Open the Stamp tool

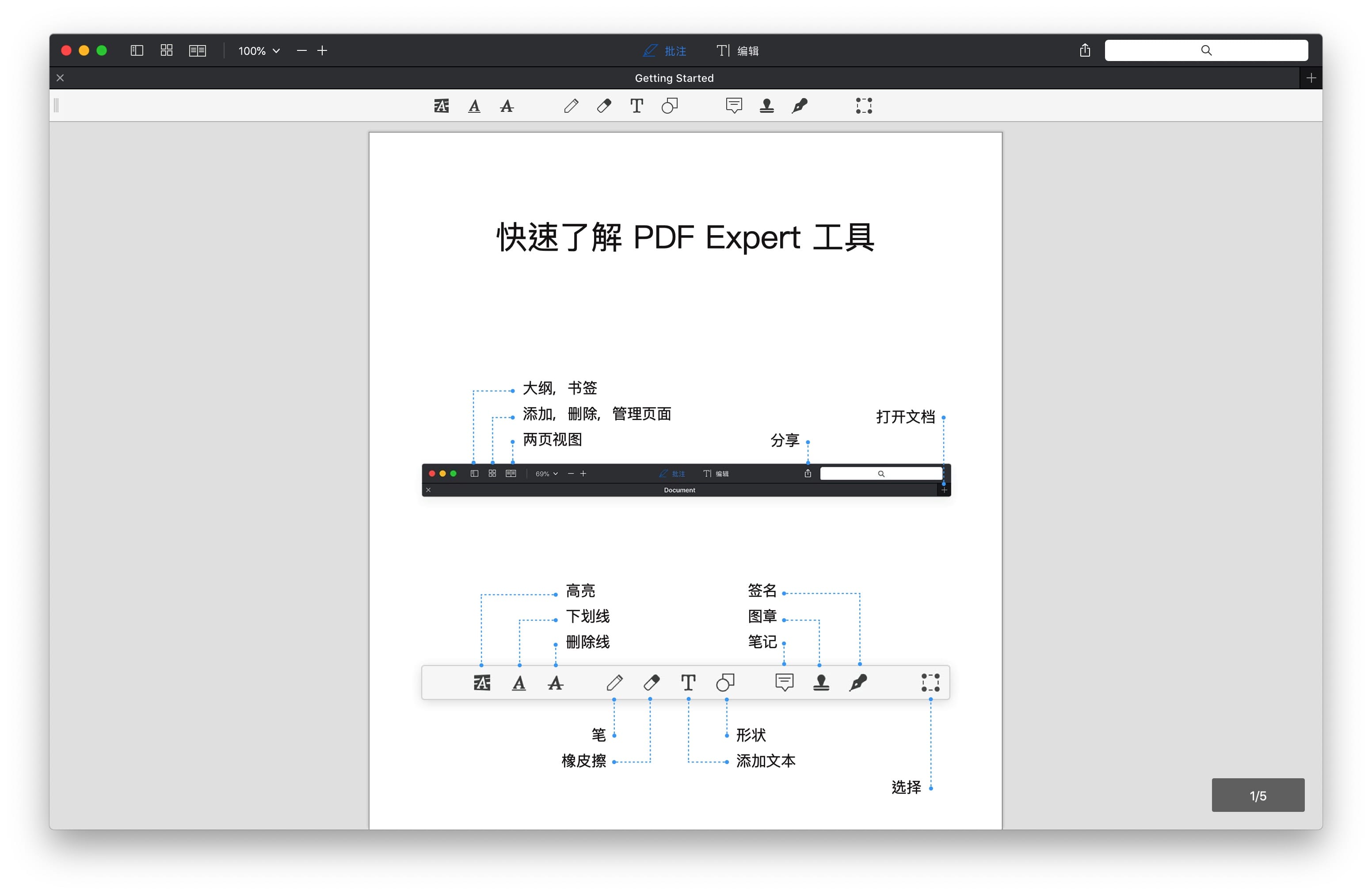click(x=766, y=106)
